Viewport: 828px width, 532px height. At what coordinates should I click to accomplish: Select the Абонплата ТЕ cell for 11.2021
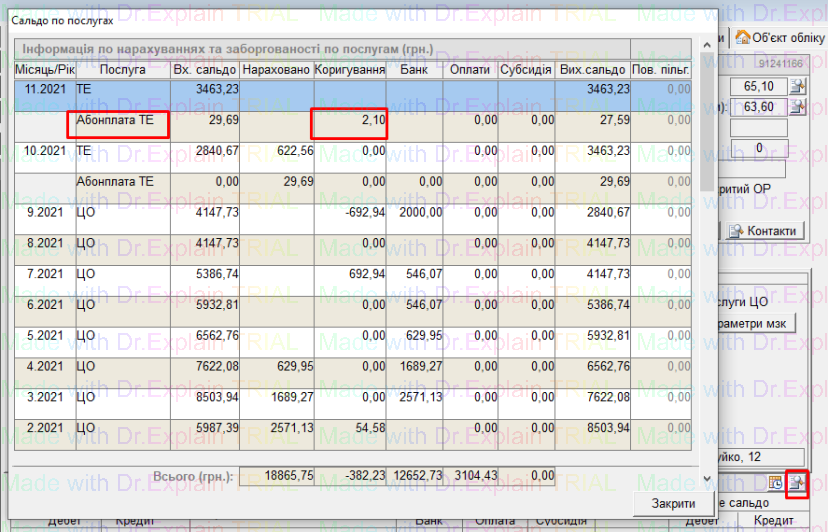tap(118, 121)
